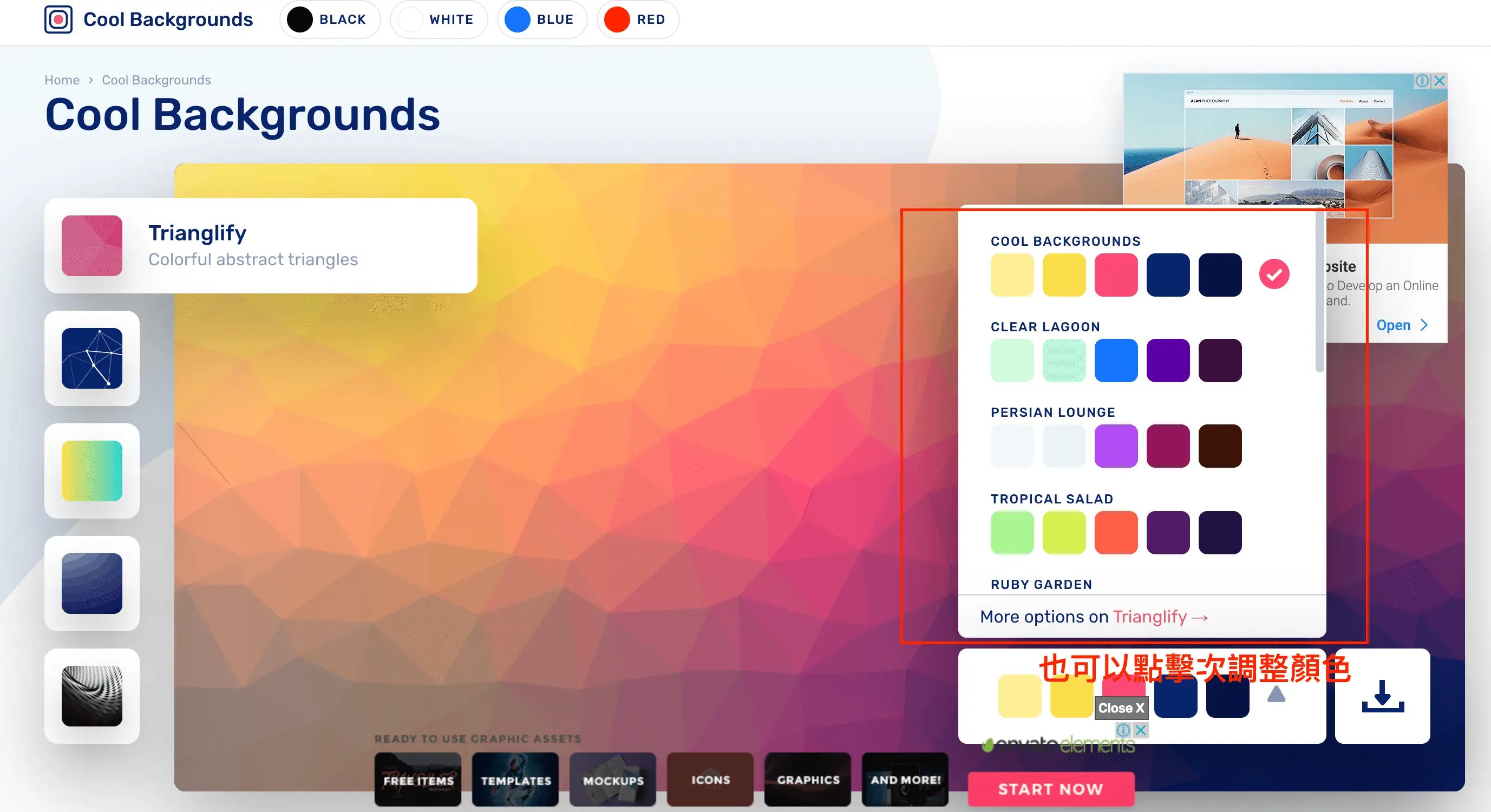Click Open on the advertisement
This screenshot has height=812, width=1491.
(x=1402, y=325)
